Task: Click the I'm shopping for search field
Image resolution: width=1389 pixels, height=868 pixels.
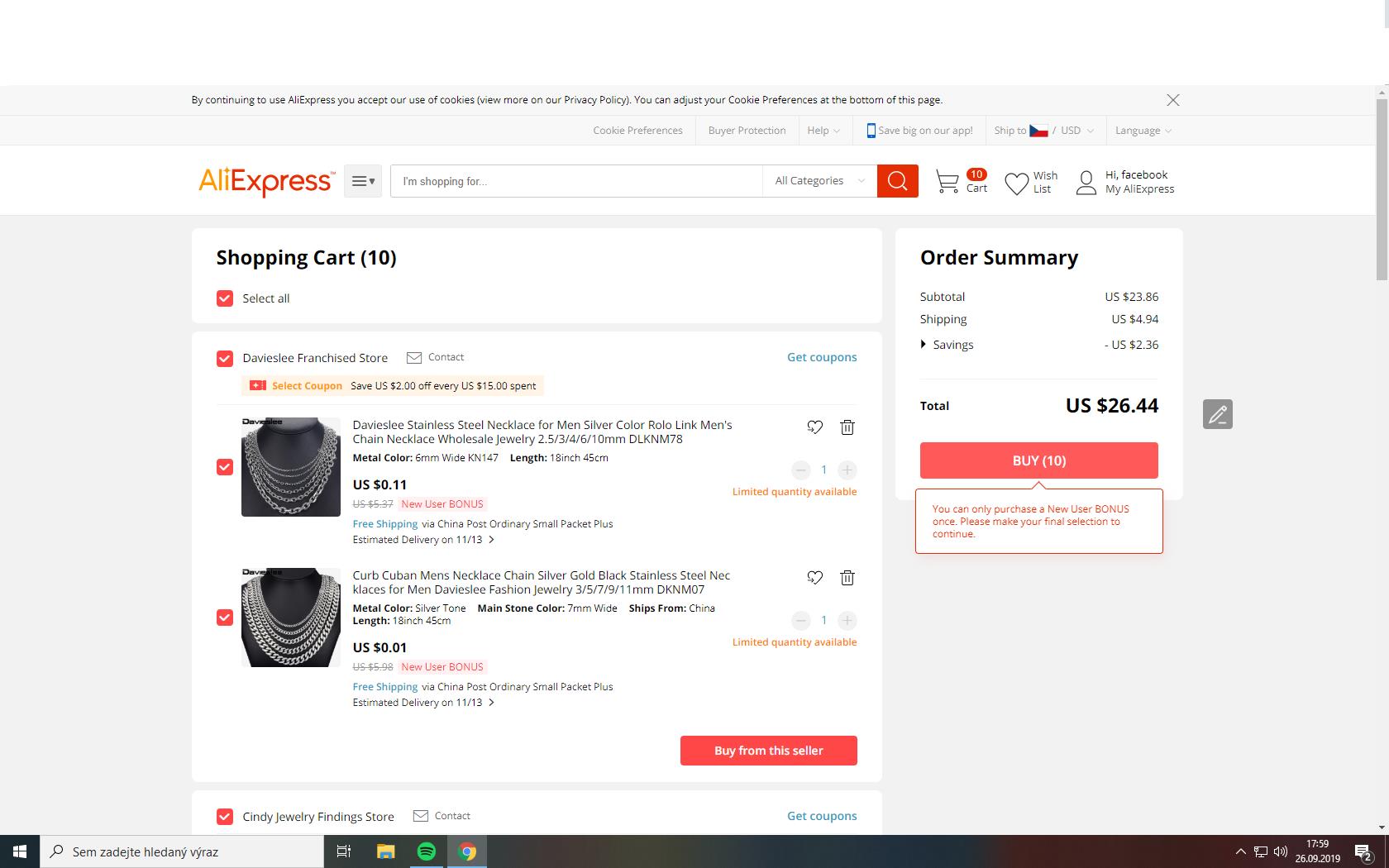Action: (576, 181)
